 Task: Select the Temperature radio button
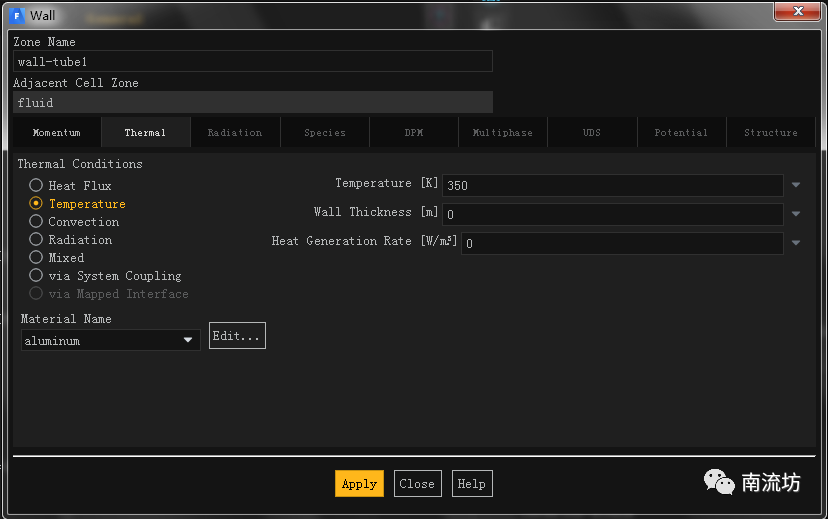[x=36, y=204]
